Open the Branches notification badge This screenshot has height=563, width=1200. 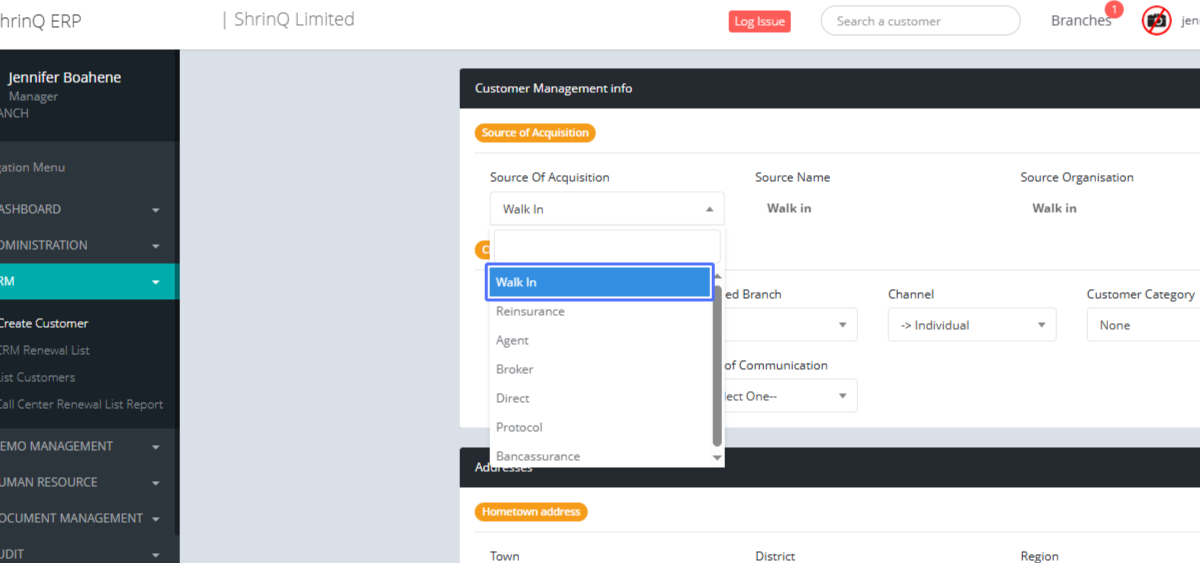(x=1113, y=10)
